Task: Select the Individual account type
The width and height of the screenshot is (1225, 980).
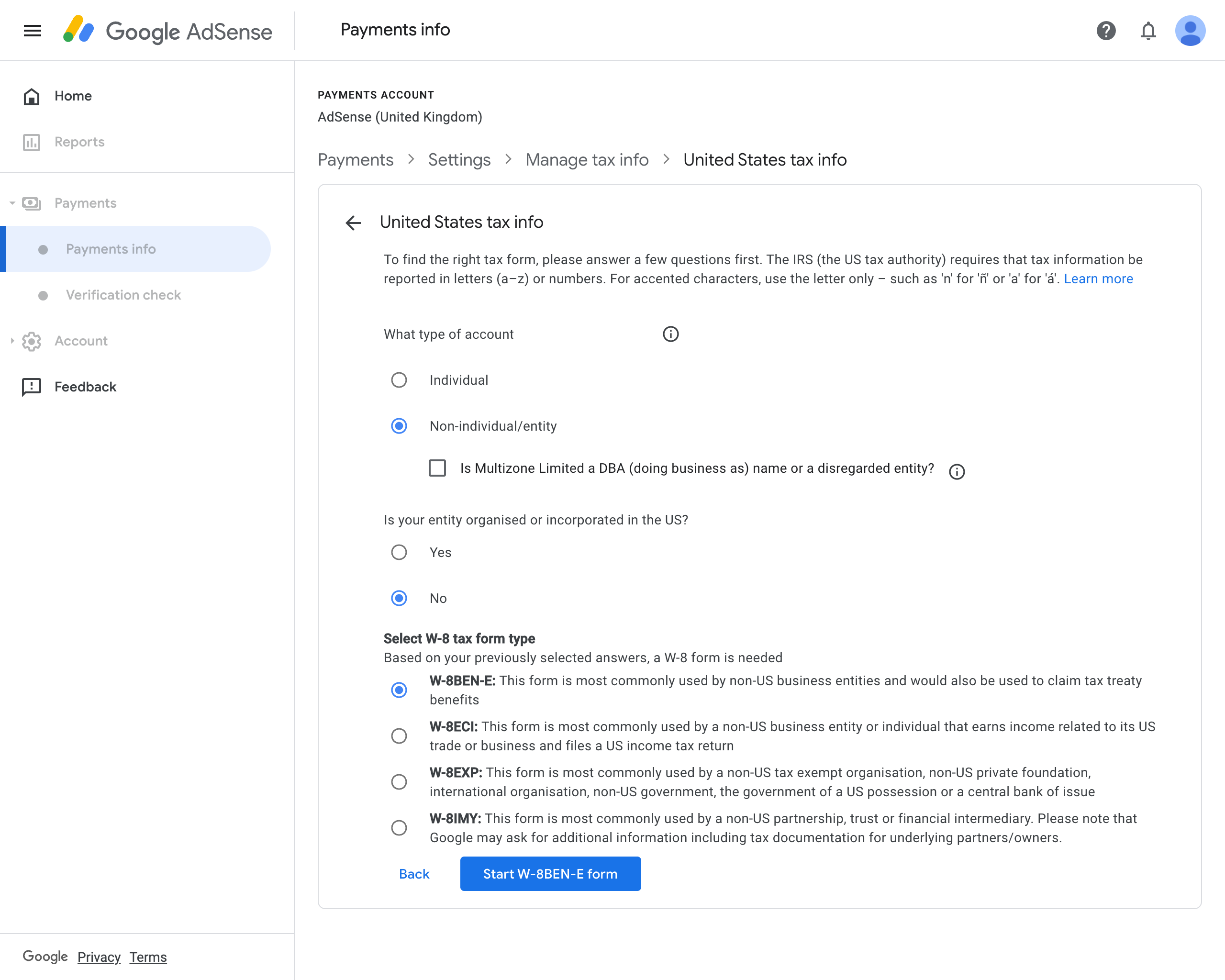Action: tap(399, 379)
